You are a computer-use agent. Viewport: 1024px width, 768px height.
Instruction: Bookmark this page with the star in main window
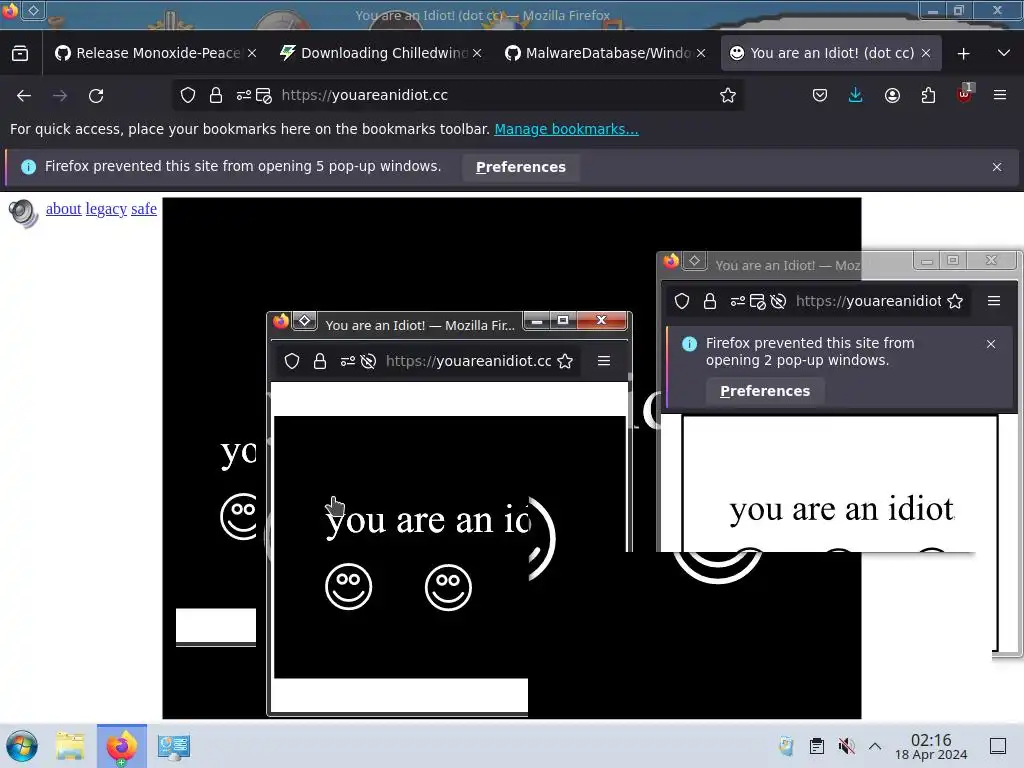click(728, 95)
